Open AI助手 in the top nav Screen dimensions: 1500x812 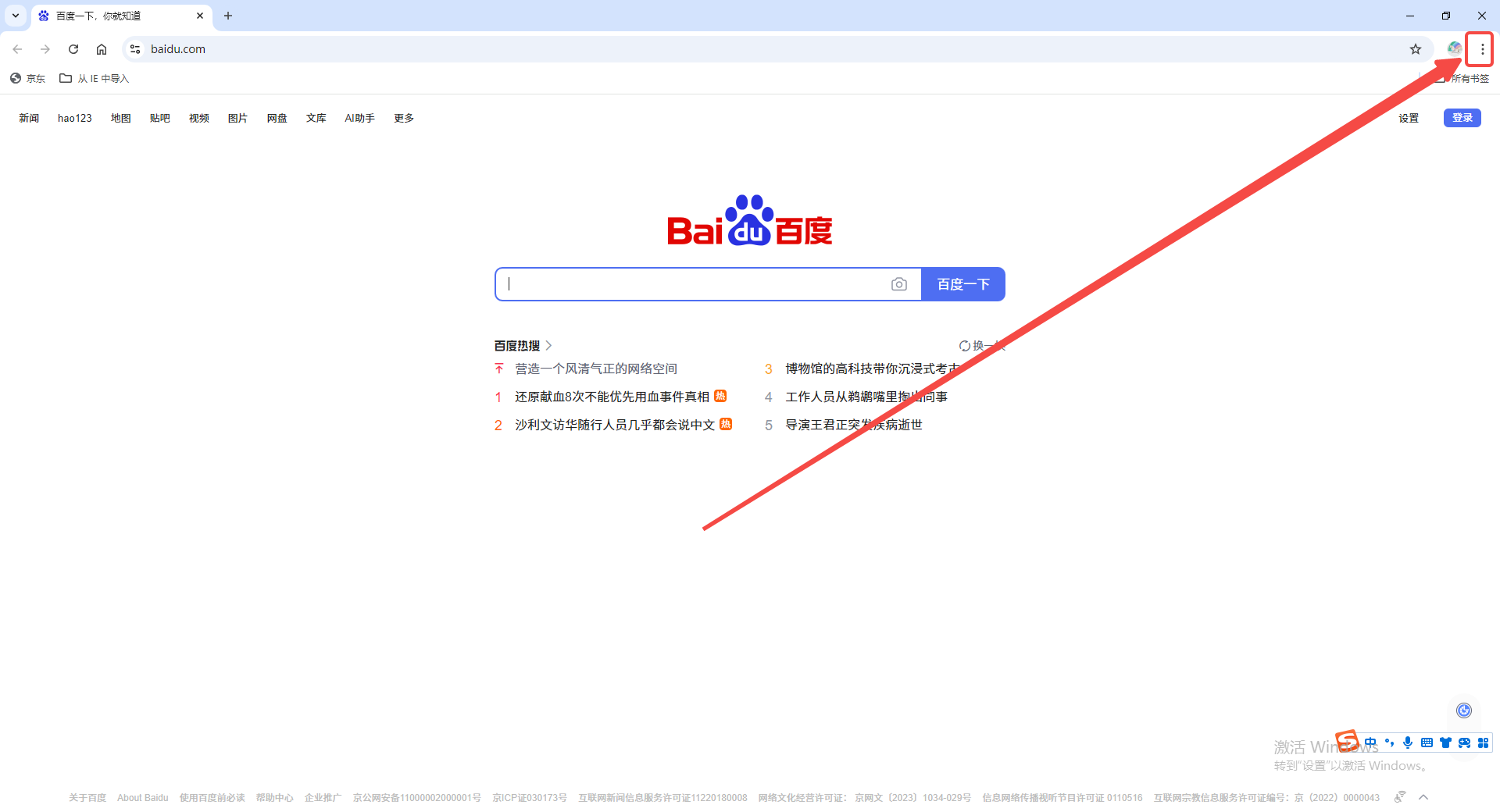click(360, 118)
